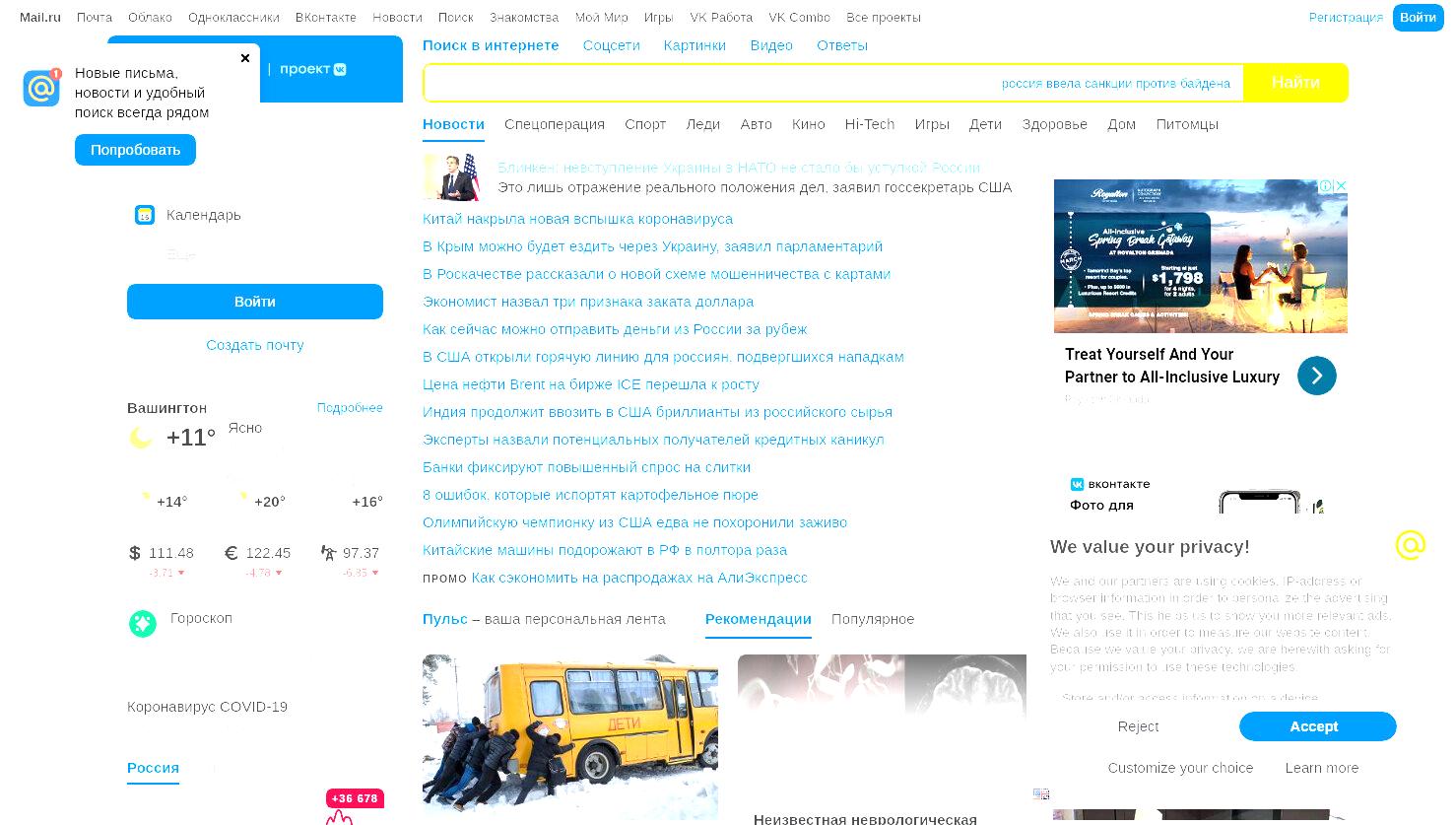Viewport: 1456px width, 825px height.
Task: Open AliExpress sales promo link
Action: click(639, 578)
